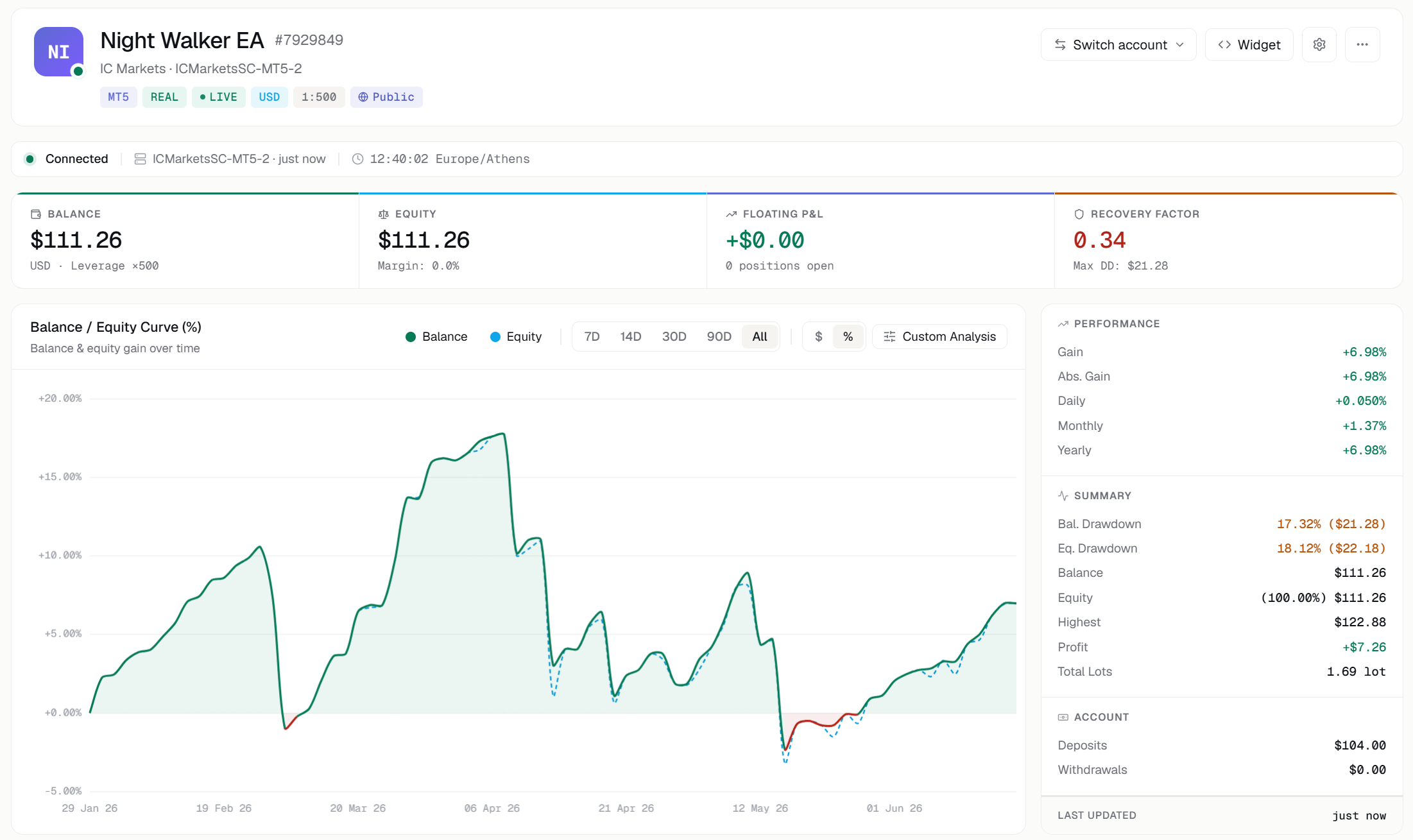The image size is (1413, 840).
Task: Toggle the Balance series legend
Action: point(436,337)
